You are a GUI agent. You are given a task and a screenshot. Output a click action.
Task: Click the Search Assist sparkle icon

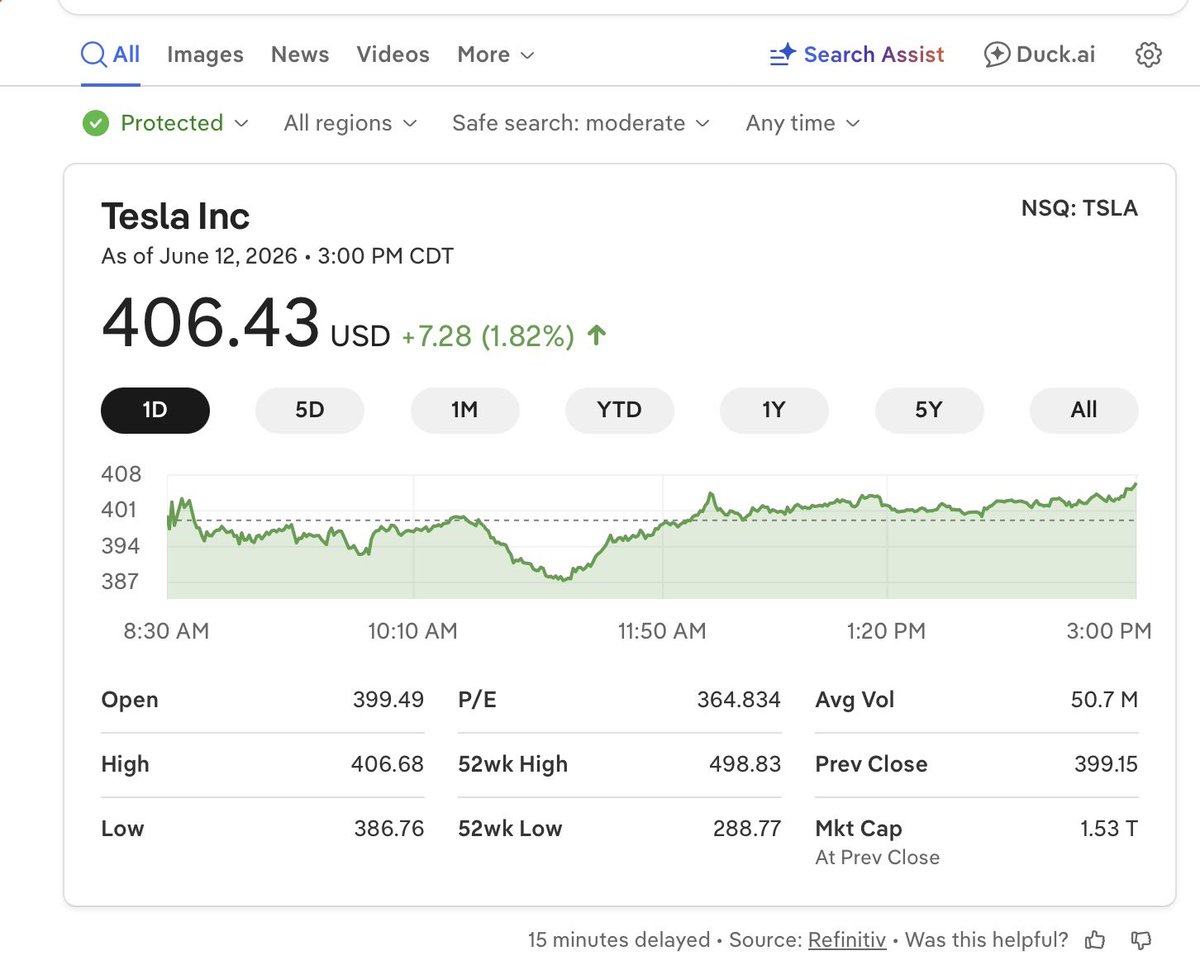point(782,55)
